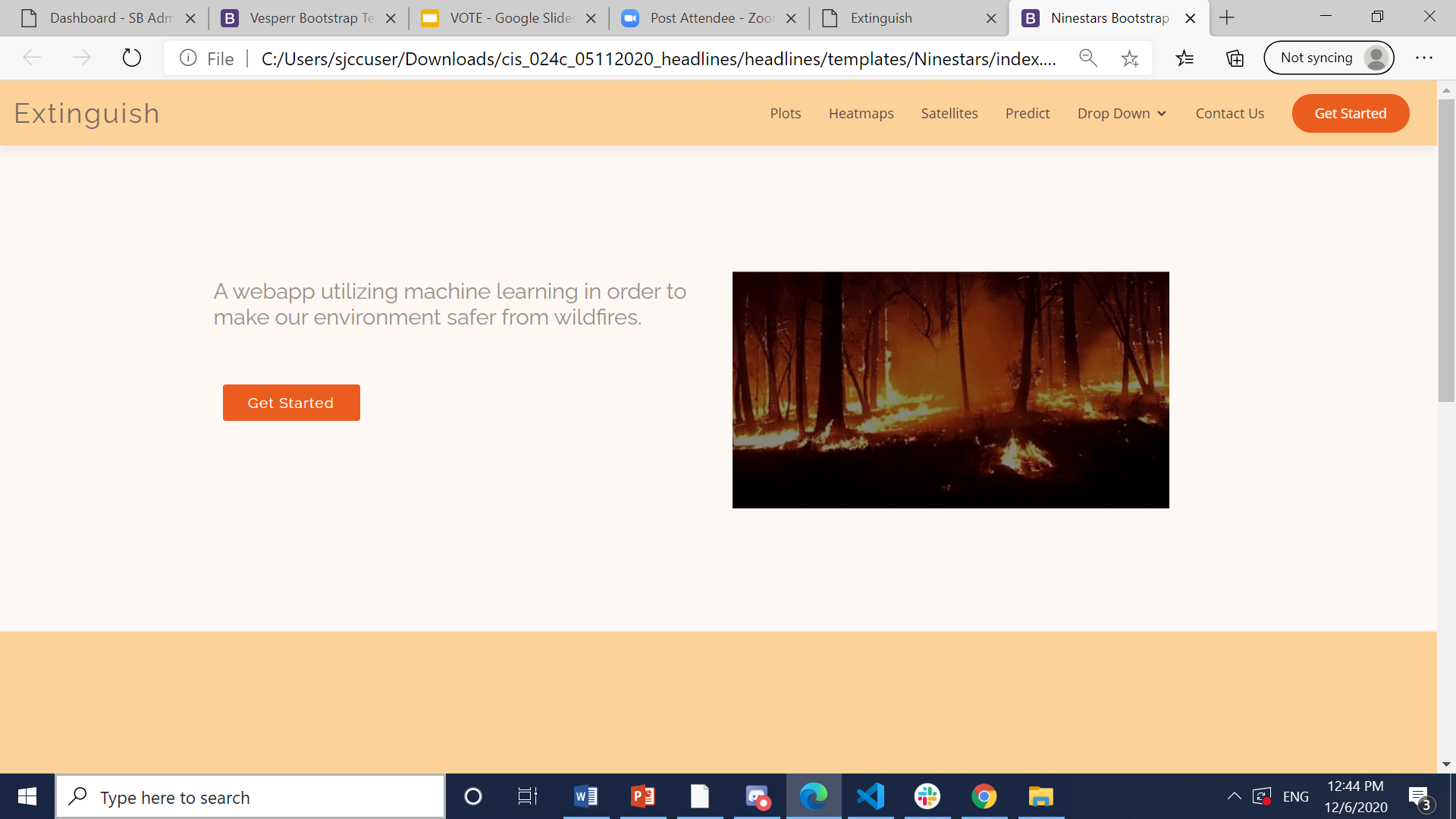The image size is (1456, 819).
Task: Open the Not syncing profile menu
Action: [1329, 58]
